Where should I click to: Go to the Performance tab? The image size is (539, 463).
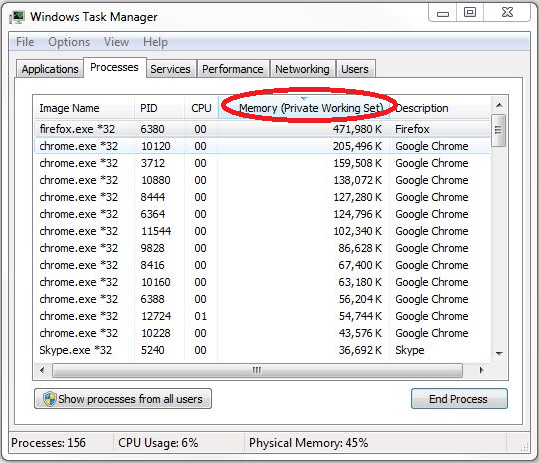tap(233, 69)
